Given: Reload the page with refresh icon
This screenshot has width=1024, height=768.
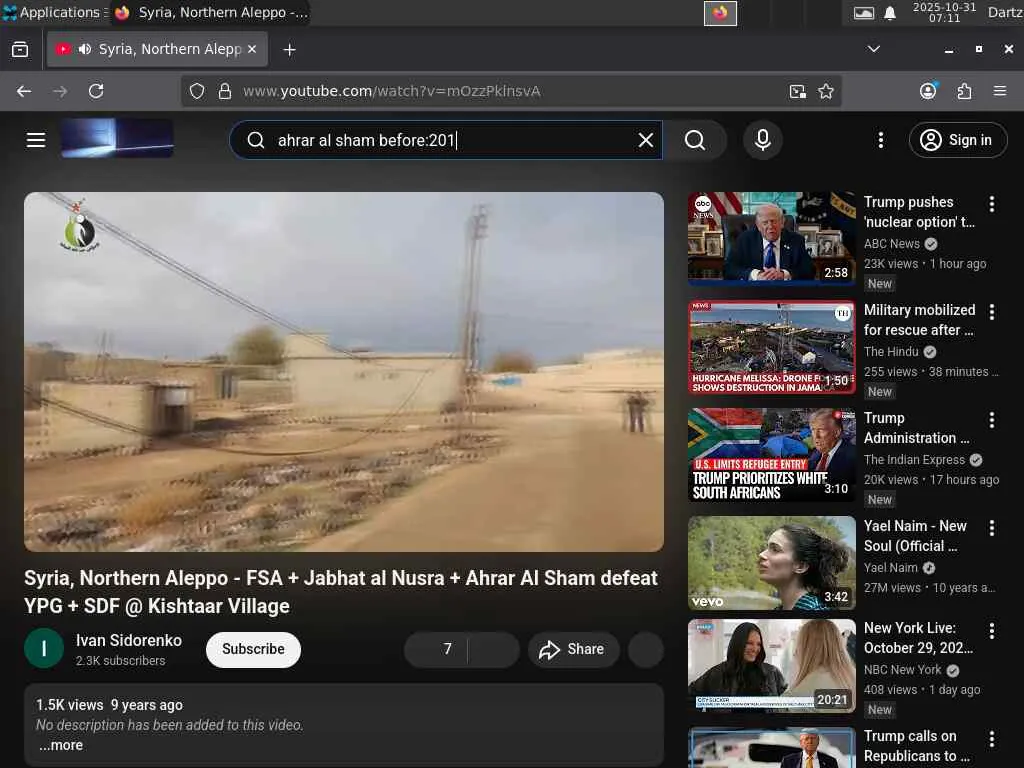Looking at the screenshot, I should point(96,91).
